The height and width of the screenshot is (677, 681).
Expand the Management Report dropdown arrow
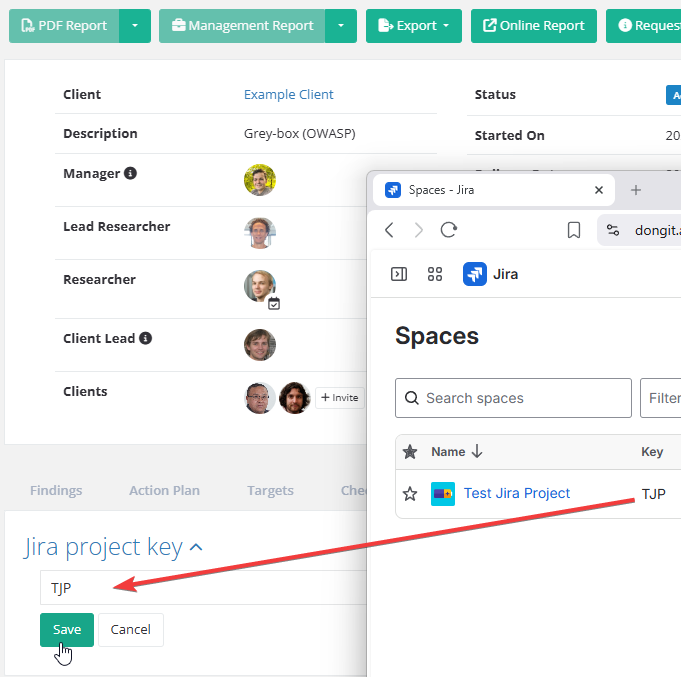(341, 26)
